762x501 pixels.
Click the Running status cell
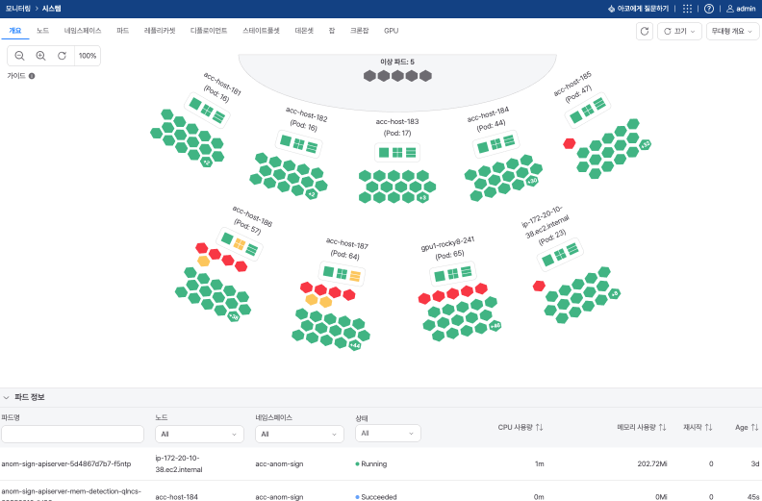pos(371,464)
